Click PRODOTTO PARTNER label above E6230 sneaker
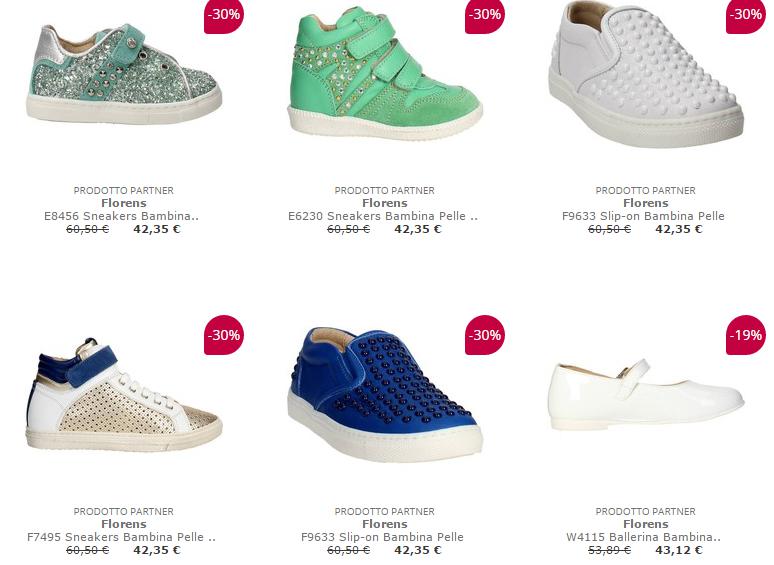Viewport: 774px width, 565px height. 385,190
